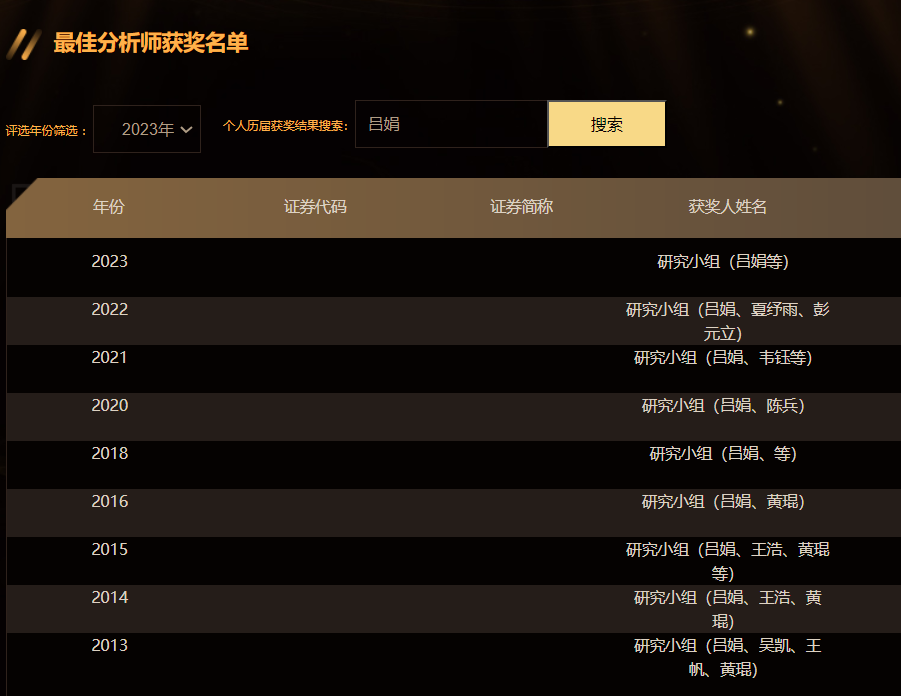Click 研究小组（吕娟、等） entry
Viewport: 901px width, 696px height.
pyautogui.click(x=723, y=453)
